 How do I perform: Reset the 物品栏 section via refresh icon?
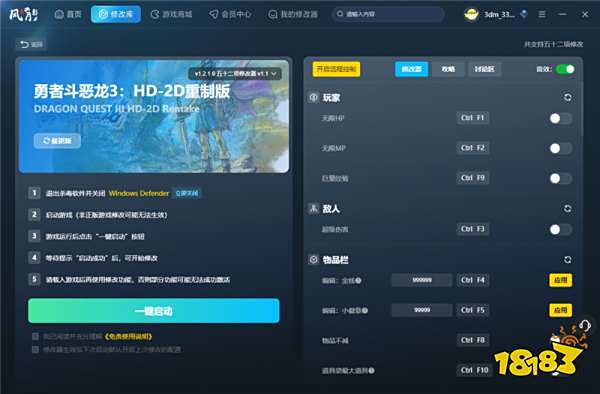click(x=567, y=260)
